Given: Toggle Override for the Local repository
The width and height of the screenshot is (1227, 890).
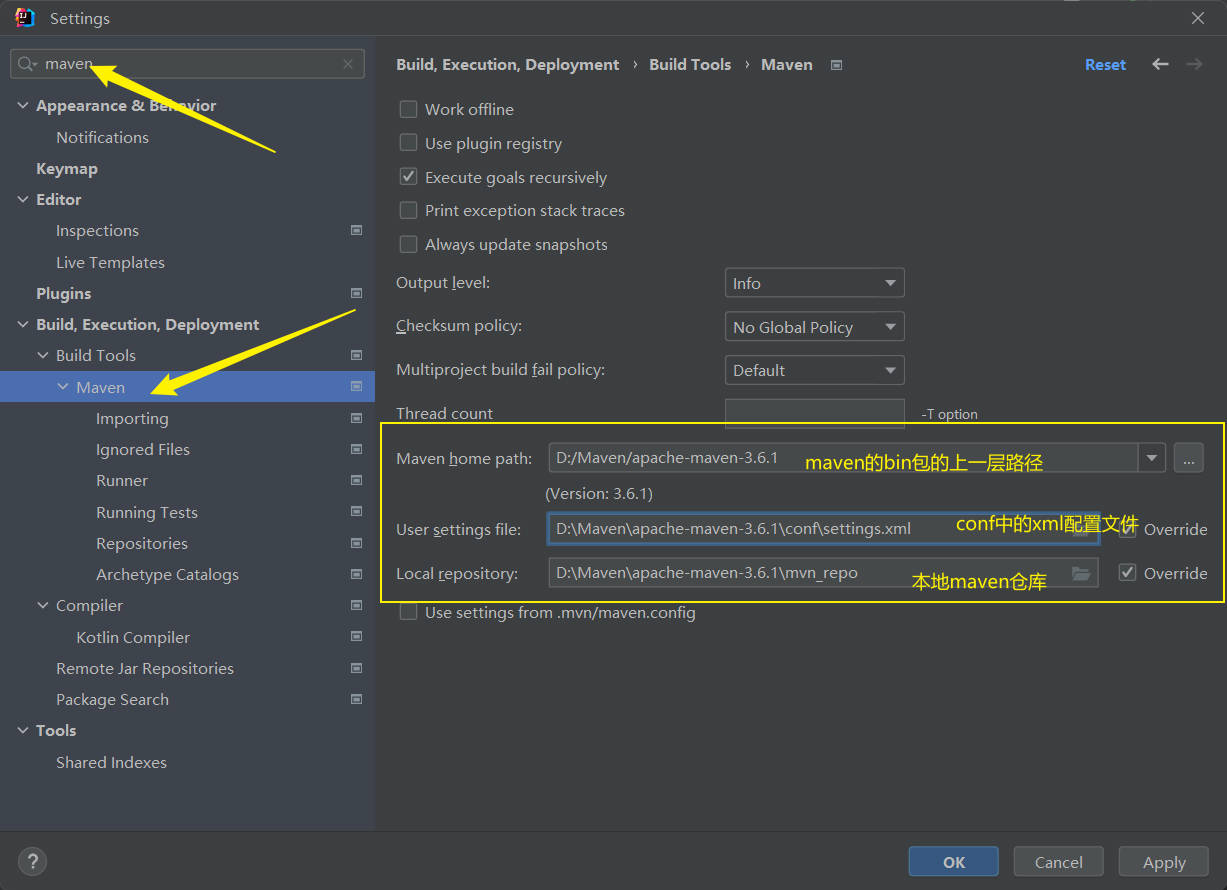Looking at the screenshot, I should pos(1127,573).
